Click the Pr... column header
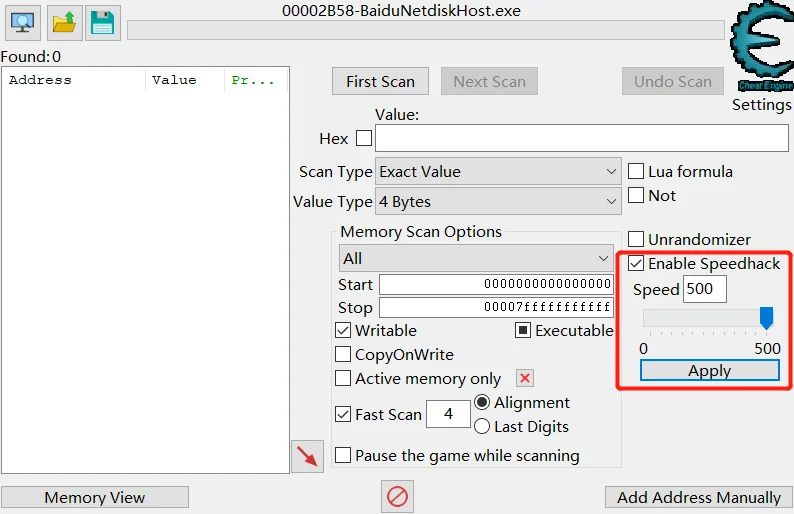The height and width of the screenshot is (514, 794). [x=256, y=80]
